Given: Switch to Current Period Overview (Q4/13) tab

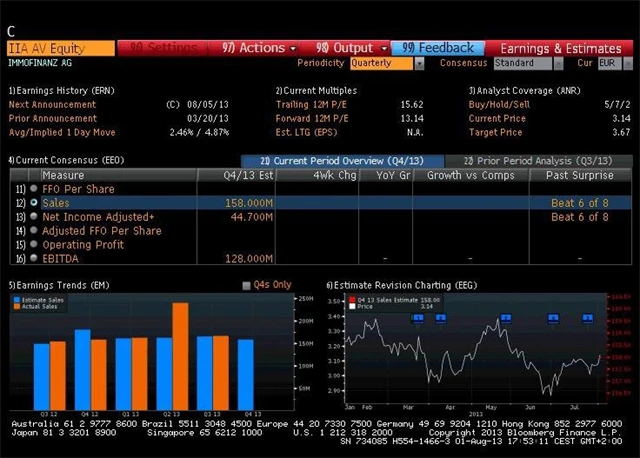Looking at the screenshot, I should click(x=342, y=161).
